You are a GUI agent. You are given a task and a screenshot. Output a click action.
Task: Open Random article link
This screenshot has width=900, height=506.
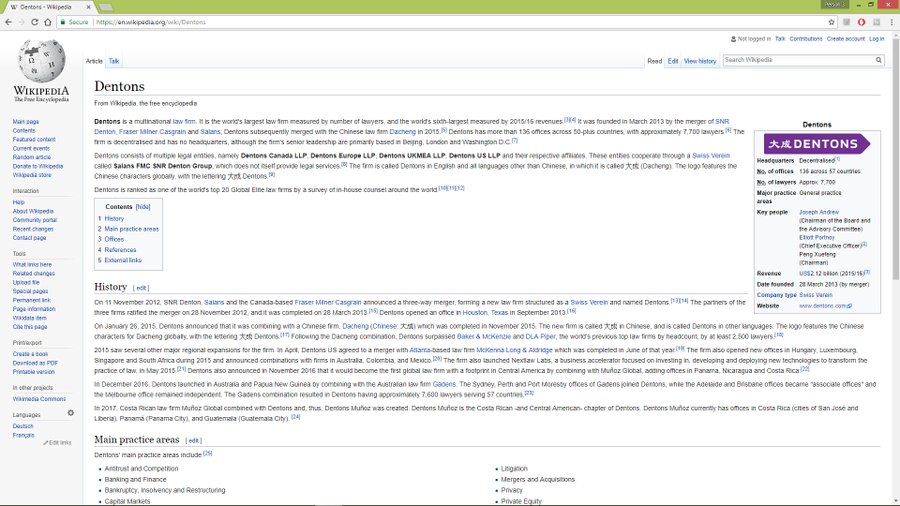(32, 157)
